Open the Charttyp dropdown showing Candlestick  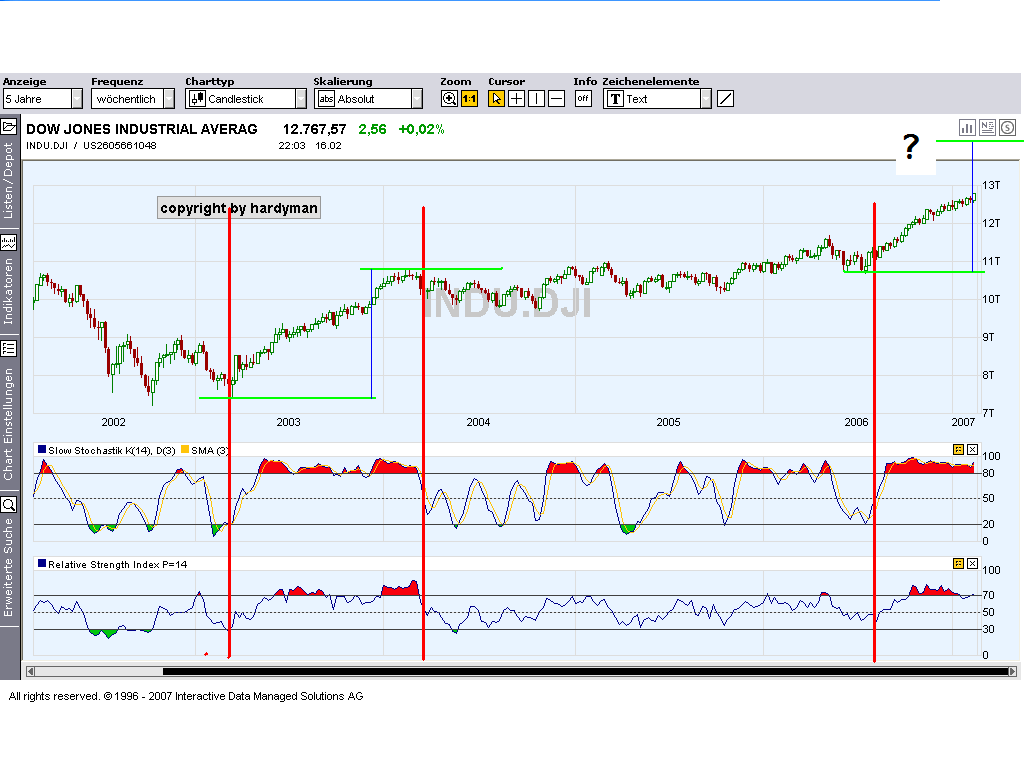(x=246, y=99)
